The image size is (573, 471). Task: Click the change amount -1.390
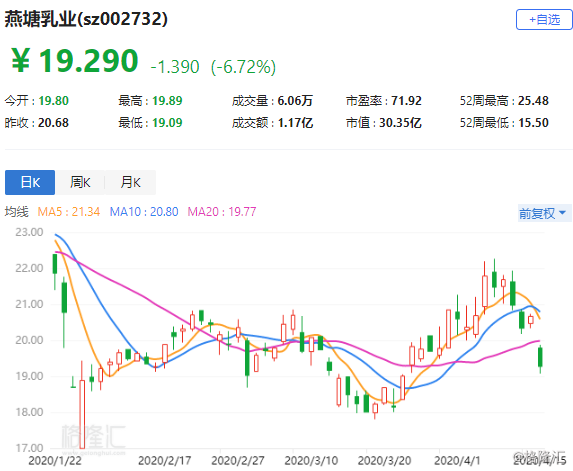click(175, 67)
